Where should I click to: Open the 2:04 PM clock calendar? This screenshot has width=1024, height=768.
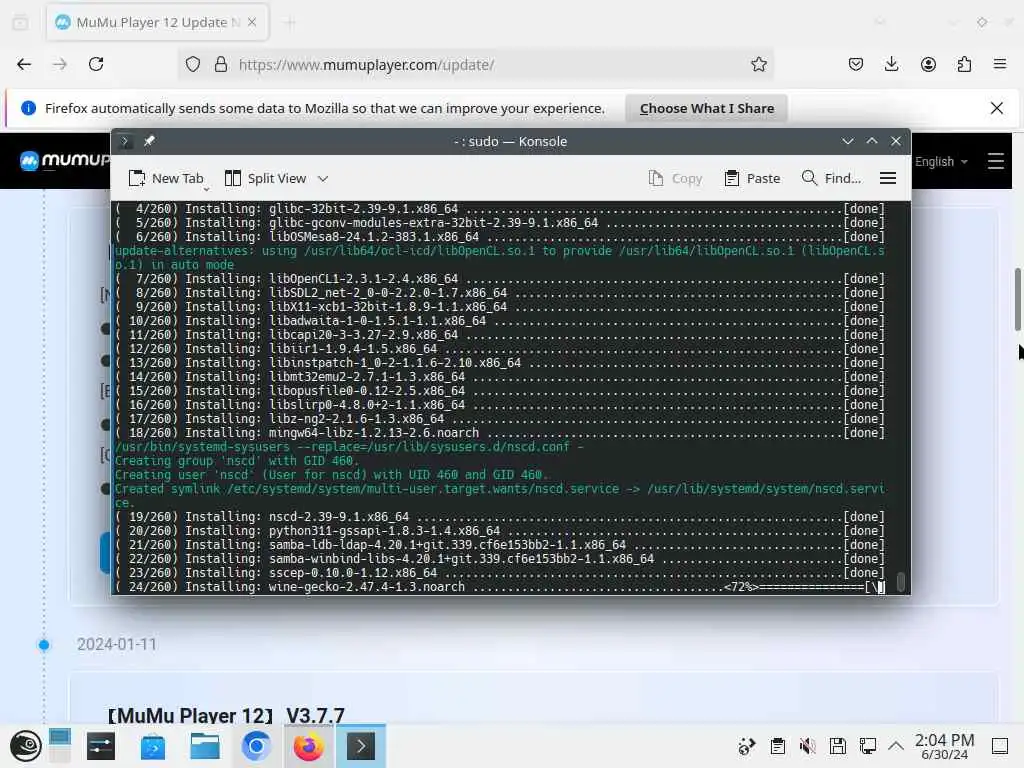[x=944, y=746]
